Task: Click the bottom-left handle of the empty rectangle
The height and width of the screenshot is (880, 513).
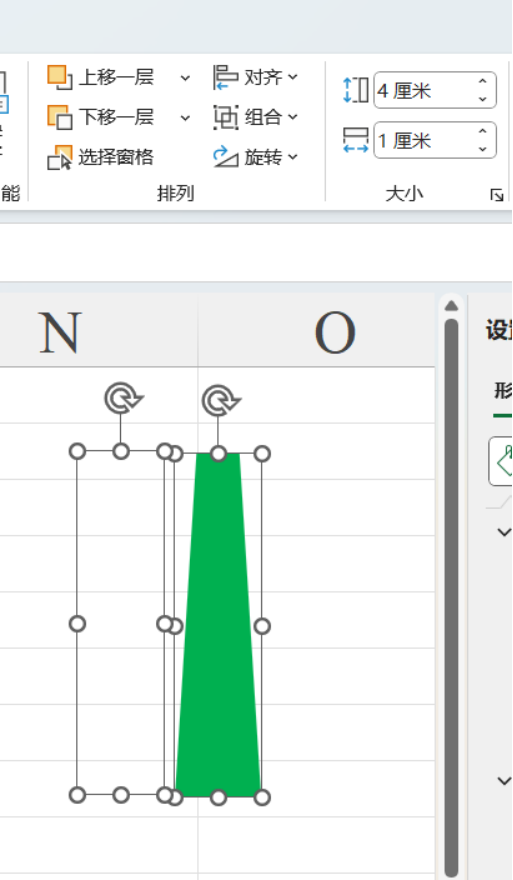Action: click(77, 795)
